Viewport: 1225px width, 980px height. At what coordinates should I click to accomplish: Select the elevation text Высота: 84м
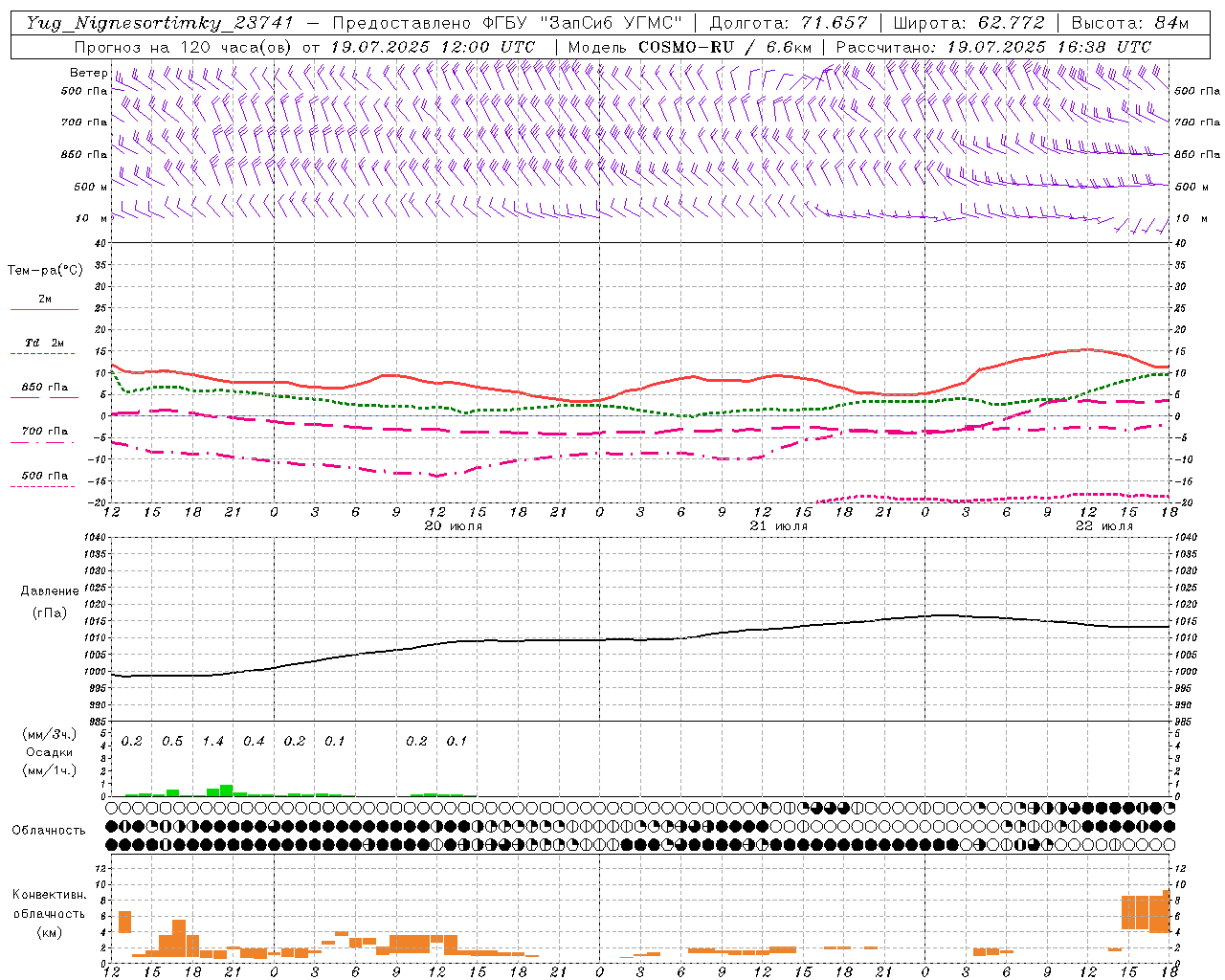coord(1130,23)
